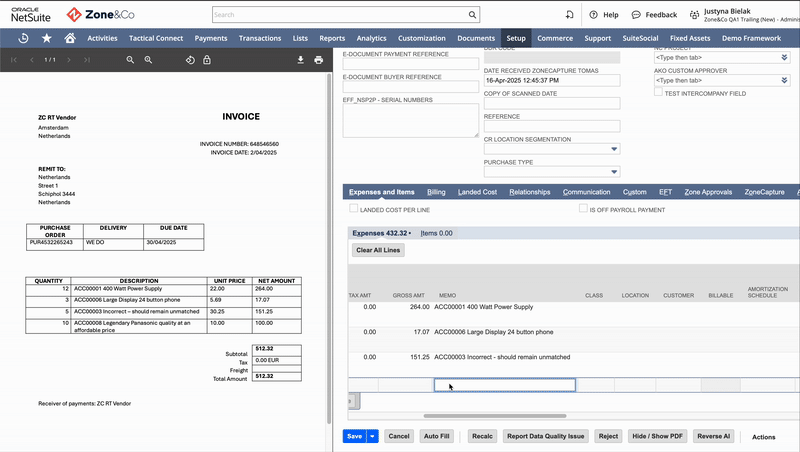Open the Reports menu
Image resolution: width=800 pixels, height=452 pixels.
(x=332, y=38)
